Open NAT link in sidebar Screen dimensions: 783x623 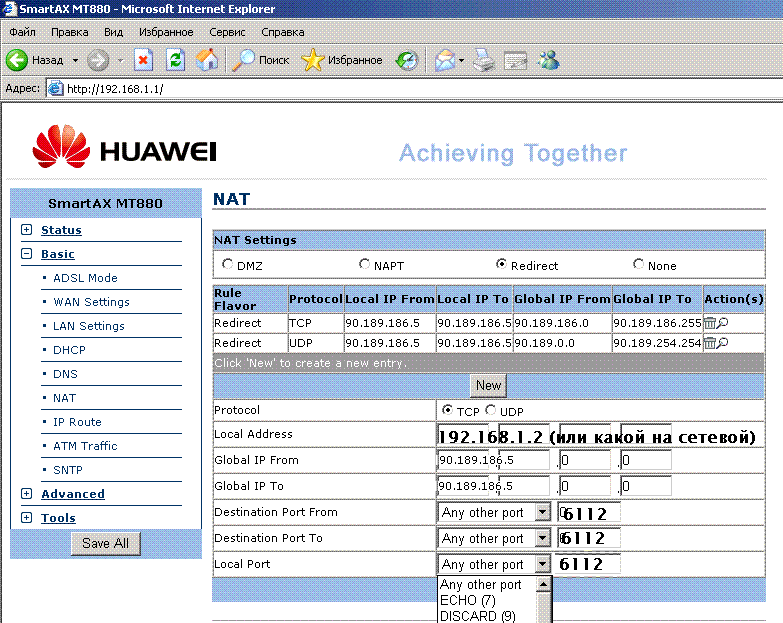(x=64, y=398)
